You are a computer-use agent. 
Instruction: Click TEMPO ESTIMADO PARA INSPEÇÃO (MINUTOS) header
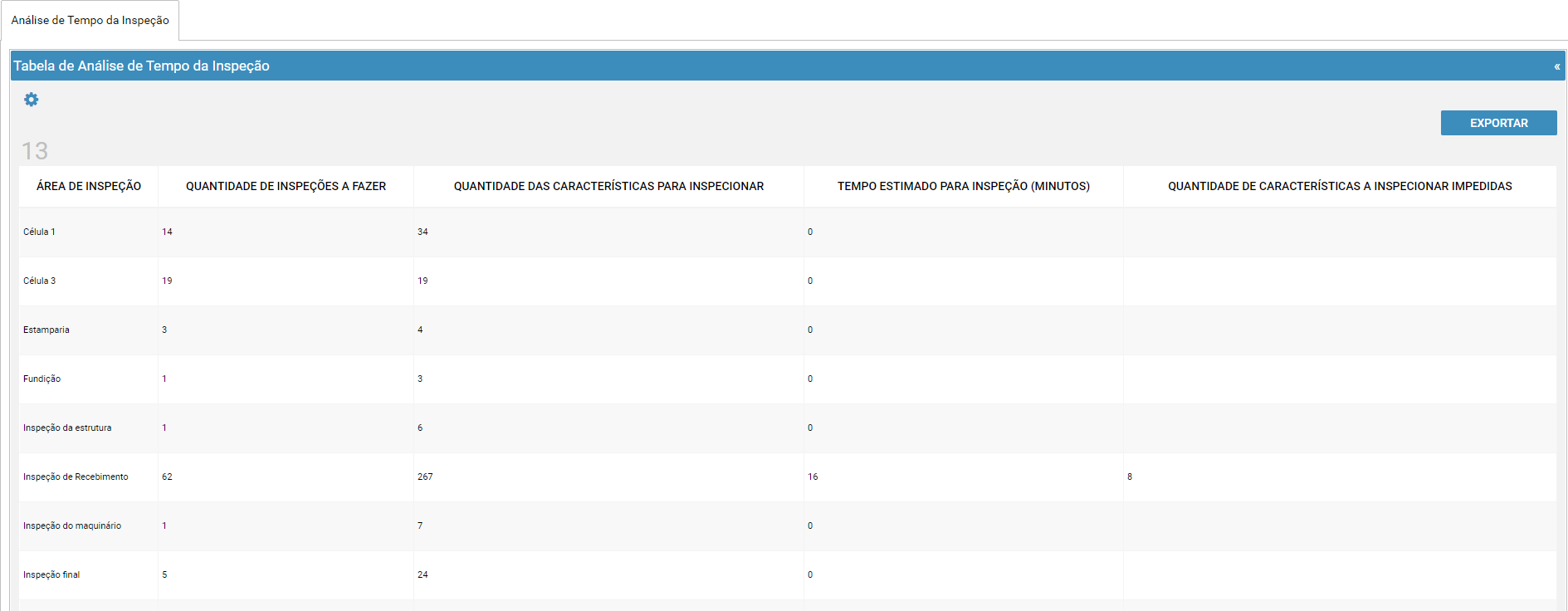[x=963, y=186]
